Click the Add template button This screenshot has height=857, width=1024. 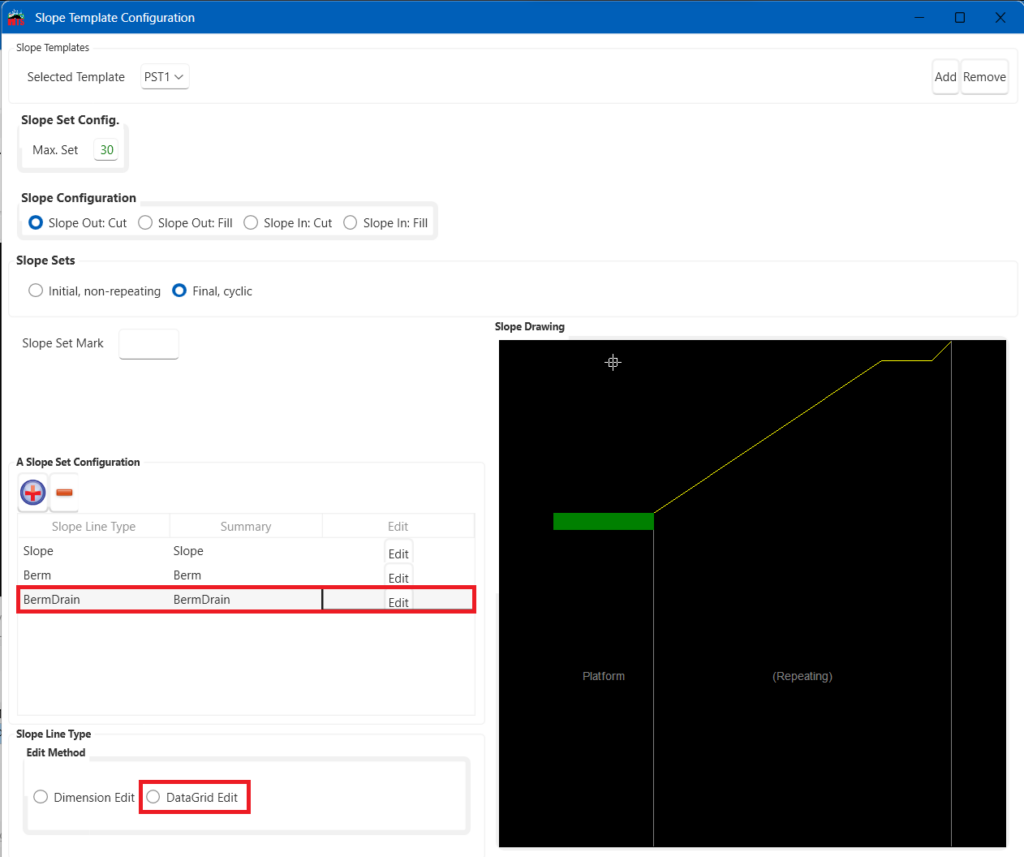945,77
